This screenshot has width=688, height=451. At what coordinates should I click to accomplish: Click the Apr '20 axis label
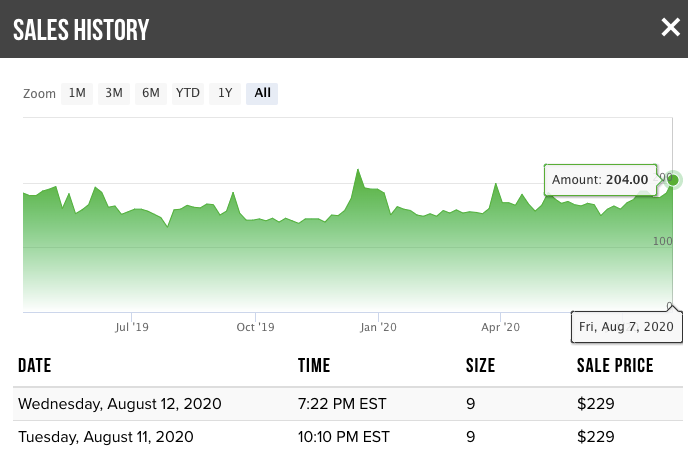point(500,327)
